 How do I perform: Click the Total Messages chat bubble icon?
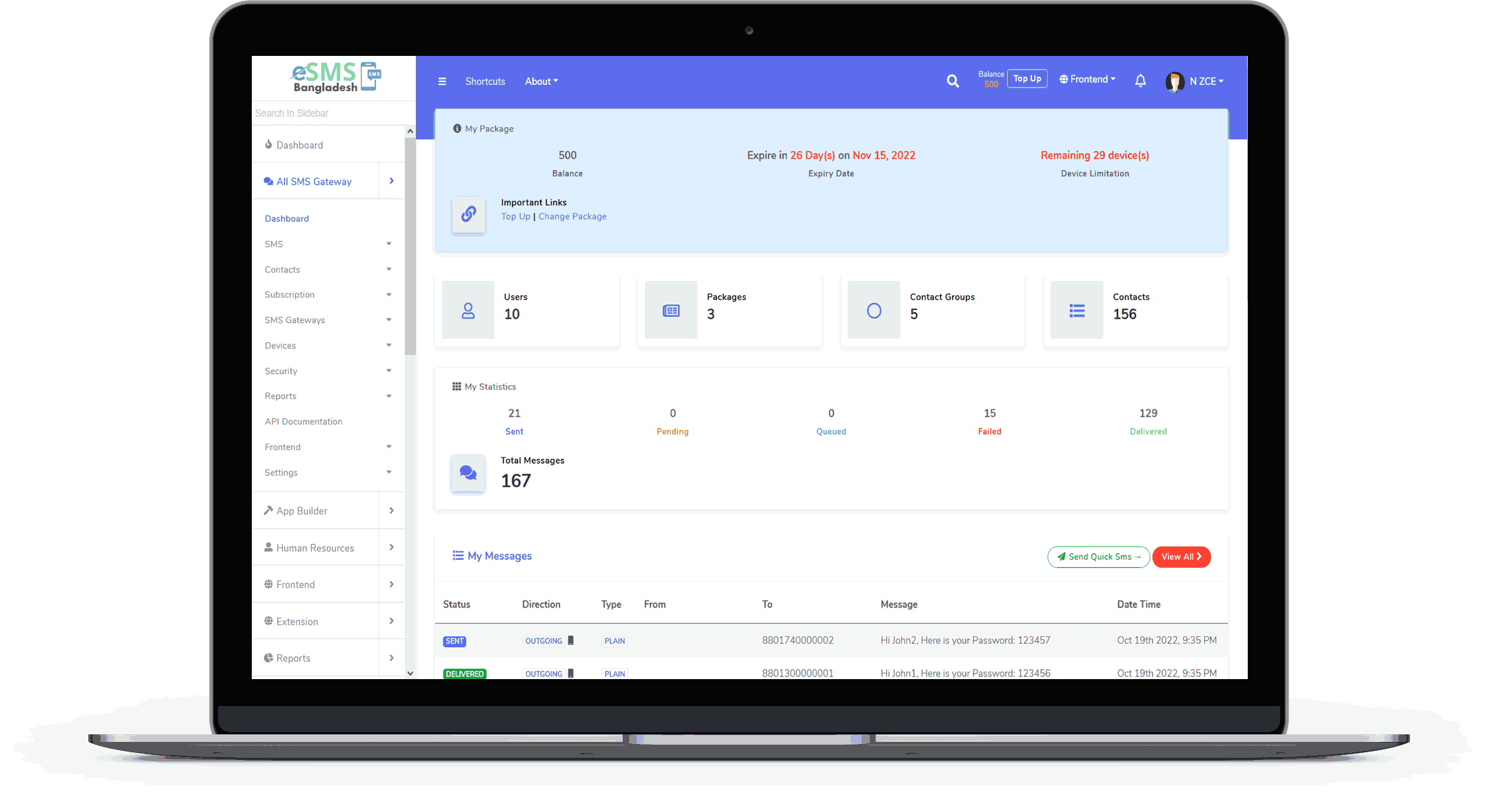[x=468, y=473]
